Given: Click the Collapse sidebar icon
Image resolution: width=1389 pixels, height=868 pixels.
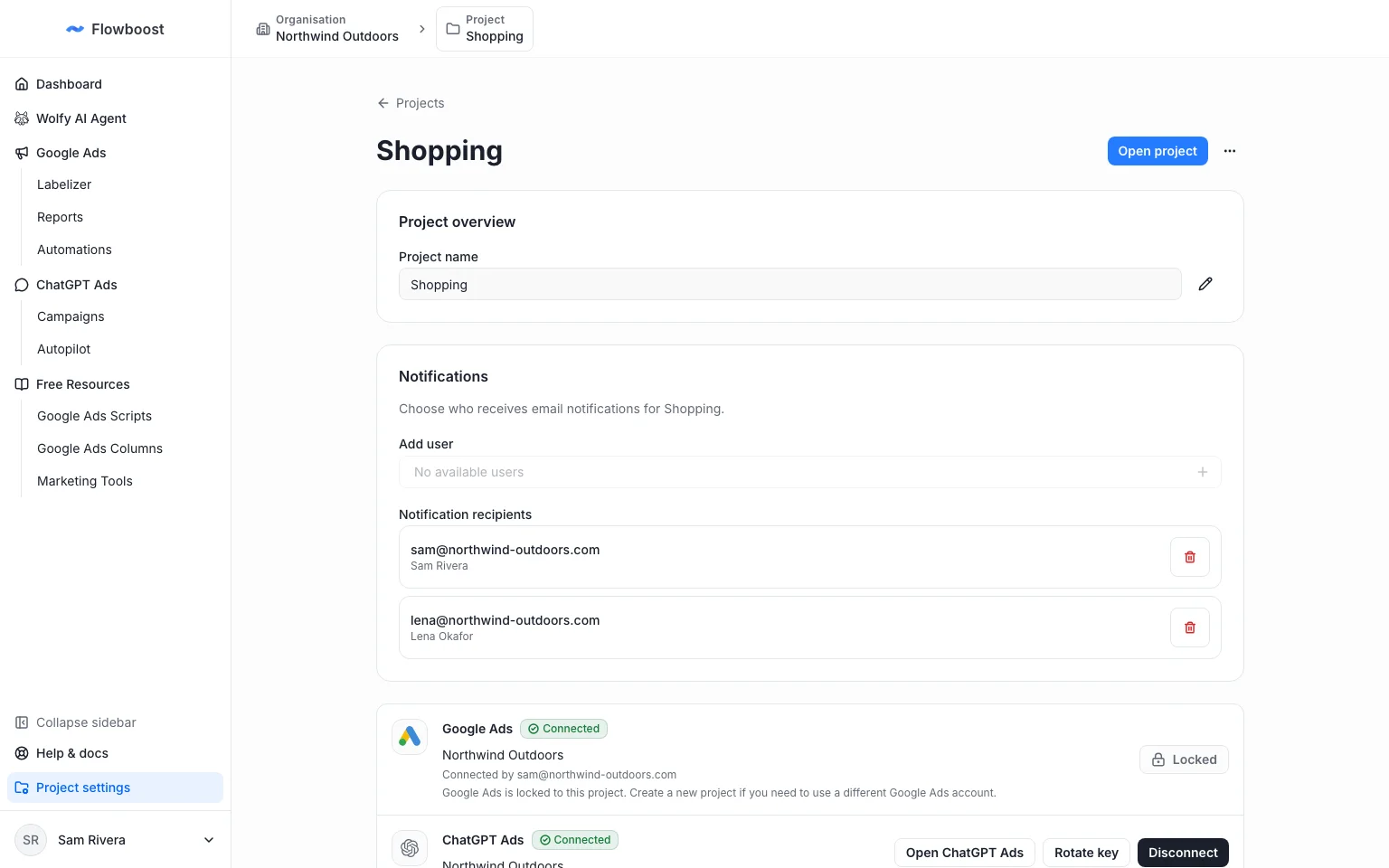Looking at the screenshot, I should click(22, 722).
